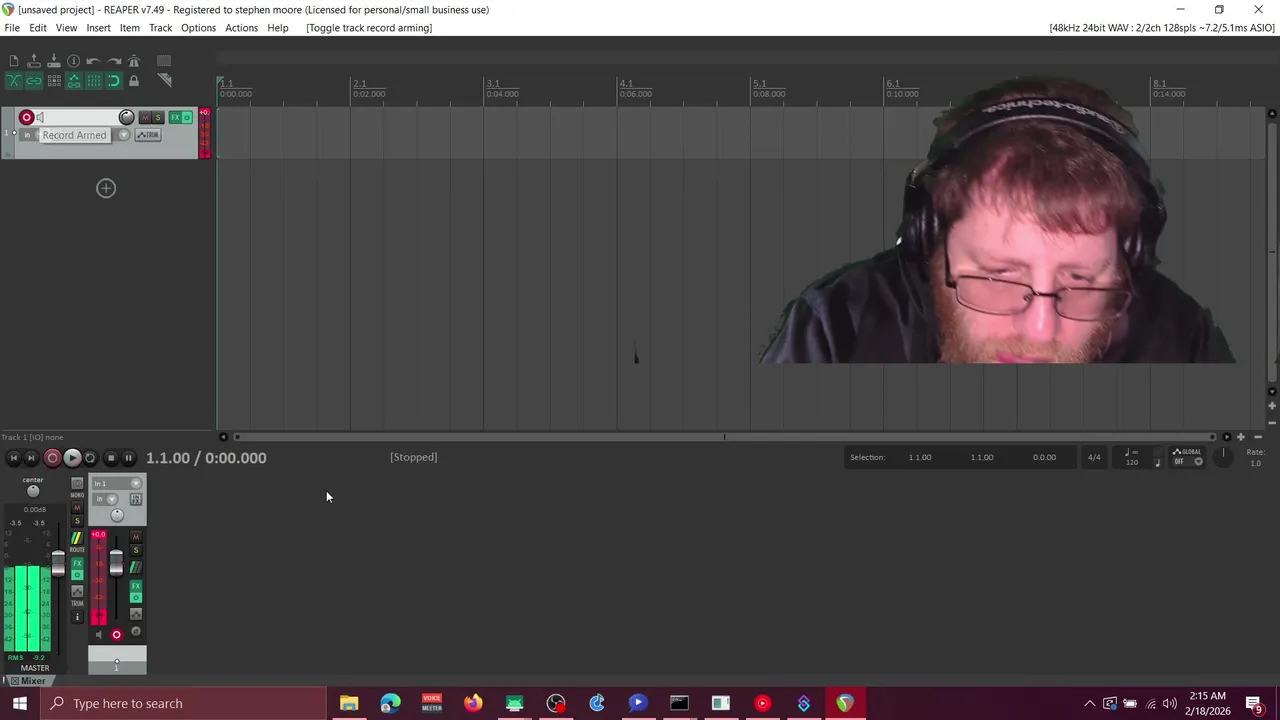Image resolution: width=1280 pixels, height=720 pixels.
Task: Go to end of project transport button
Action: tap(31, 458)
